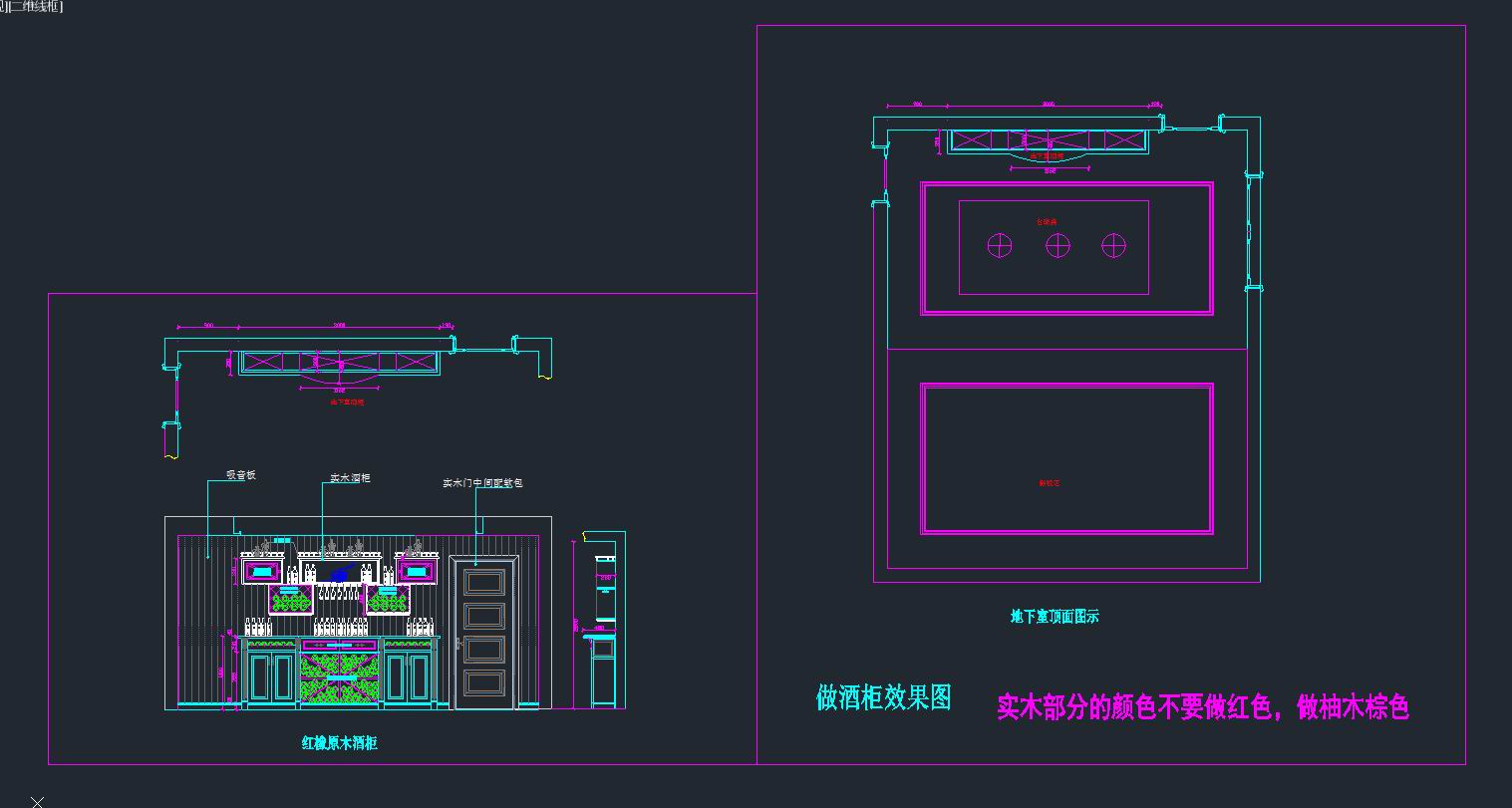Screen dimensions: 1512x808
Task: Select the rightmost circular lamp symbol
Action: (1113, 245)
